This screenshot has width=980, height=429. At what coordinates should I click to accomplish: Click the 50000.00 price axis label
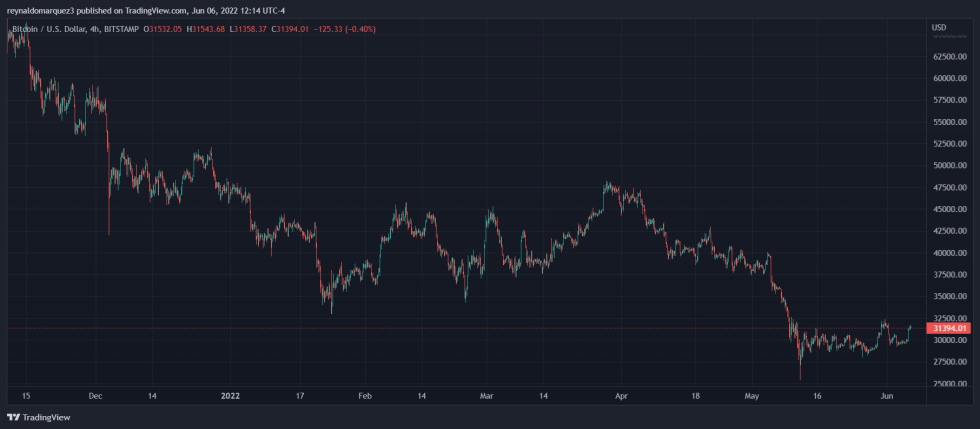tap(948, 166)
